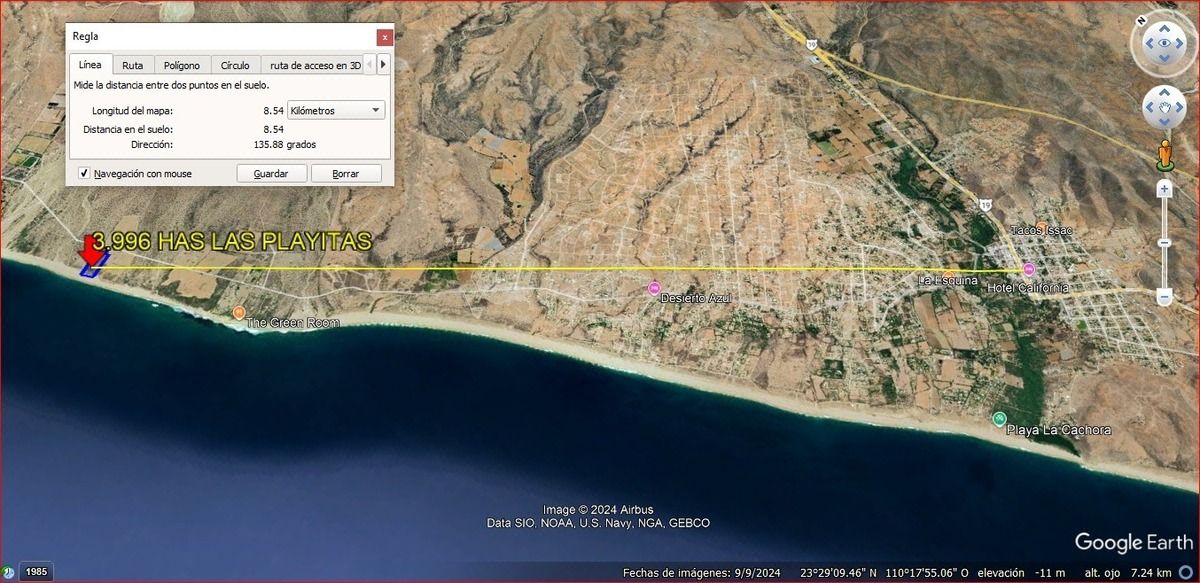Show more ruler tabs with the right arrow
Viewport: 1200px width, 583px height.
click(x=383, y=65)
